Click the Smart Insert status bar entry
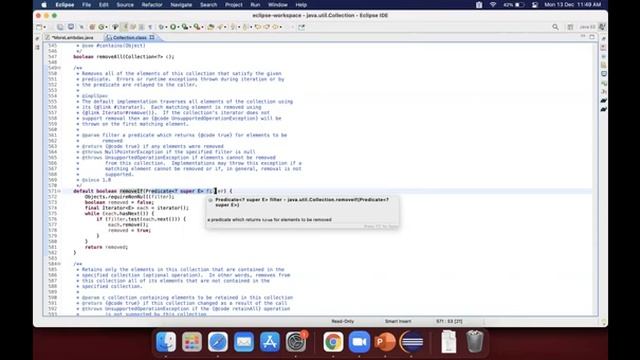Viewport: 640px width, 360px height. [x=398, y=321]
